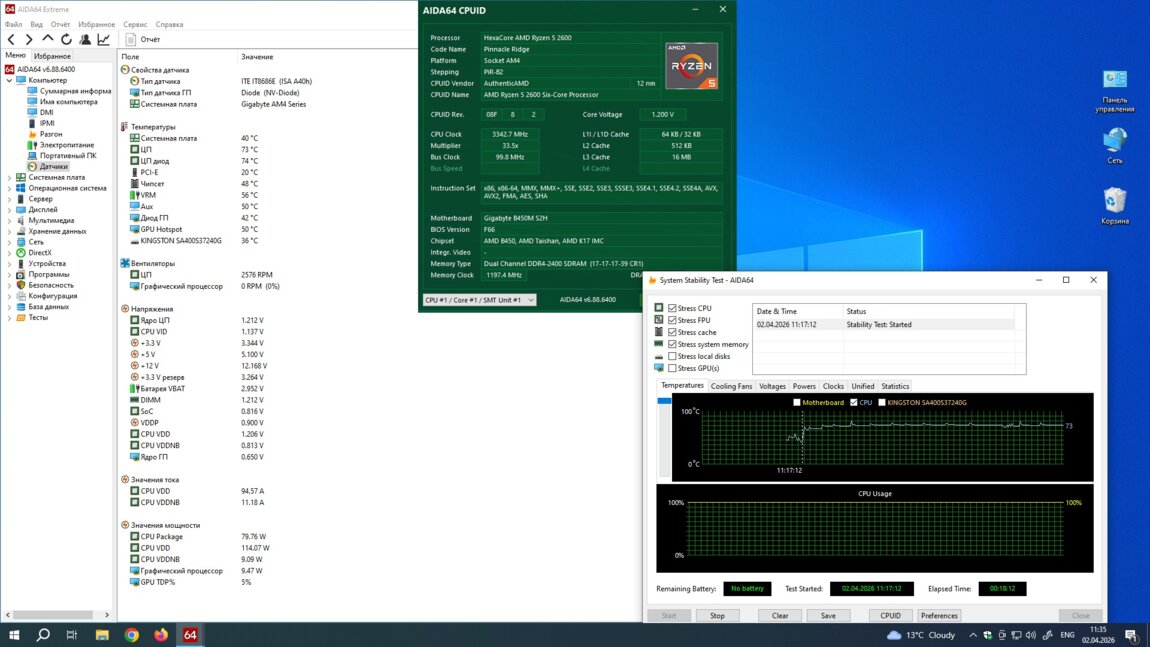Enable the Stress local disks checkbox
This screenshot has width=1150, height=647.
[673, 356]
